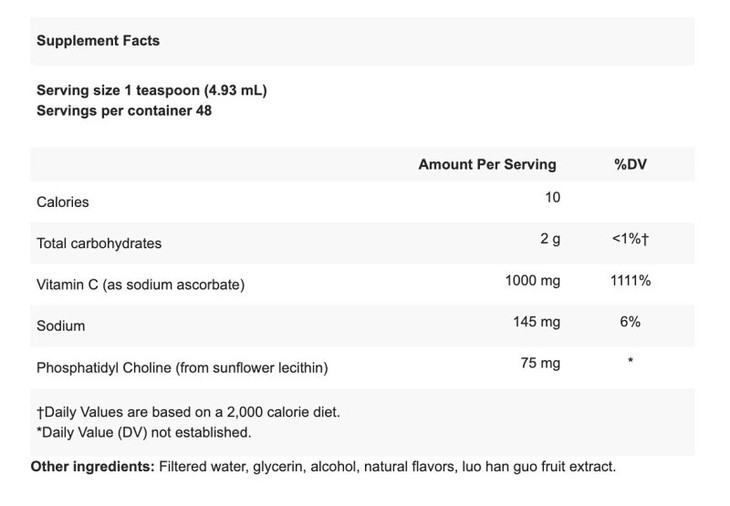
Task: Click the 2 g carbohydrates amount
Action: [550, 240]
